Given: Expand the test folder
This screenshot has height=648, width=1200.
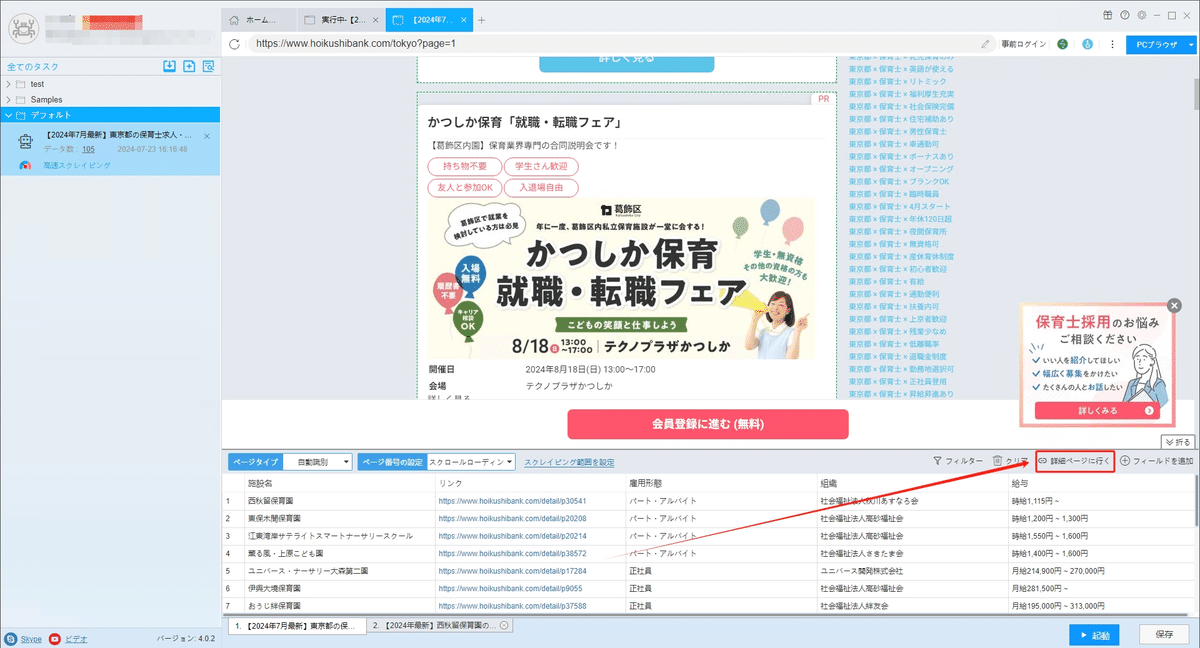Looking at the screenshot, I should (9, 84).
